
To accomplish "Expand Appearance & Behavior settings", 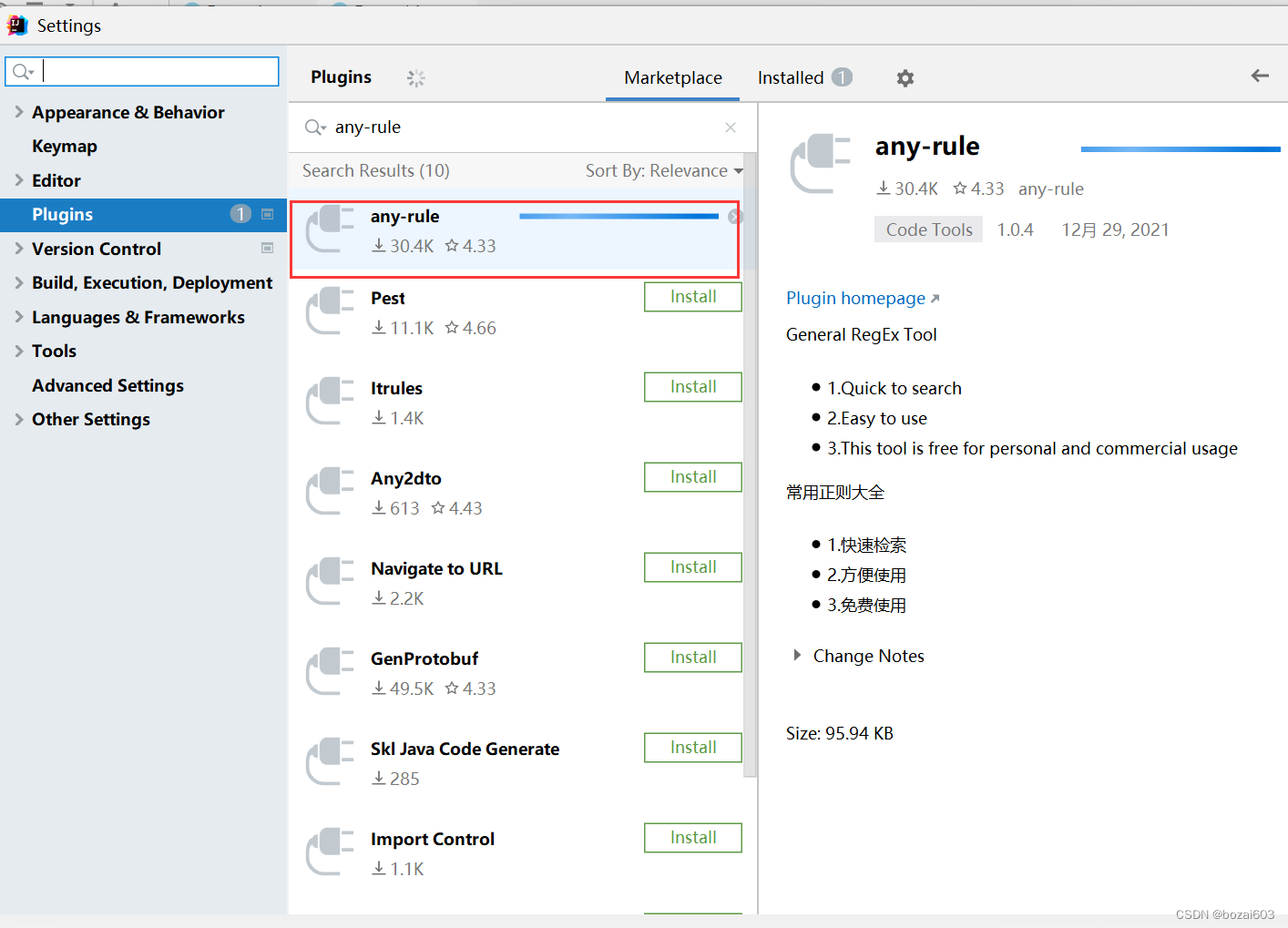I will (x=19, y=111).
